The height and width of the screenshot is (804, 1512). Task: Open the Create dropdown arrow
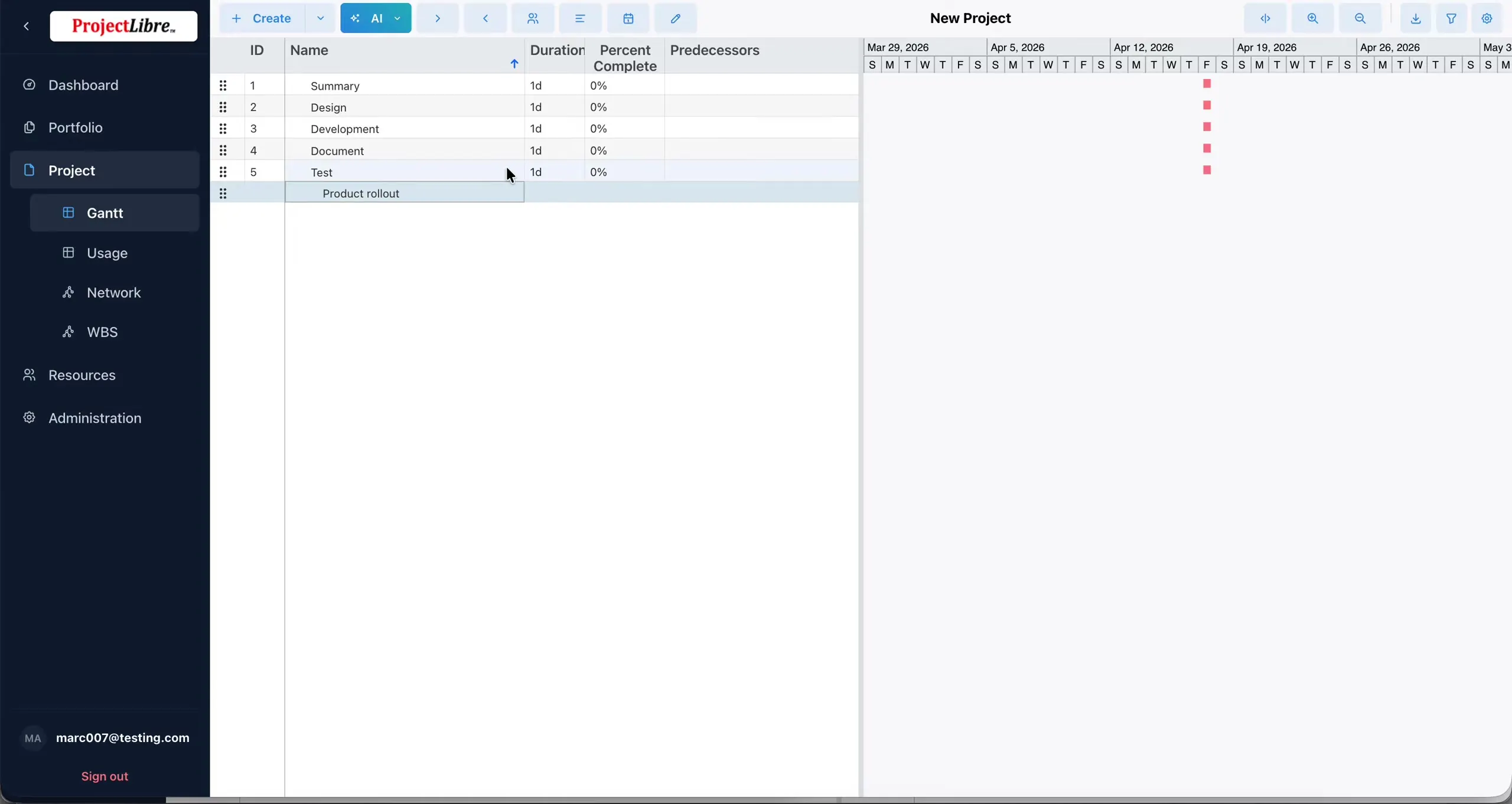click(x=321, y=18)
